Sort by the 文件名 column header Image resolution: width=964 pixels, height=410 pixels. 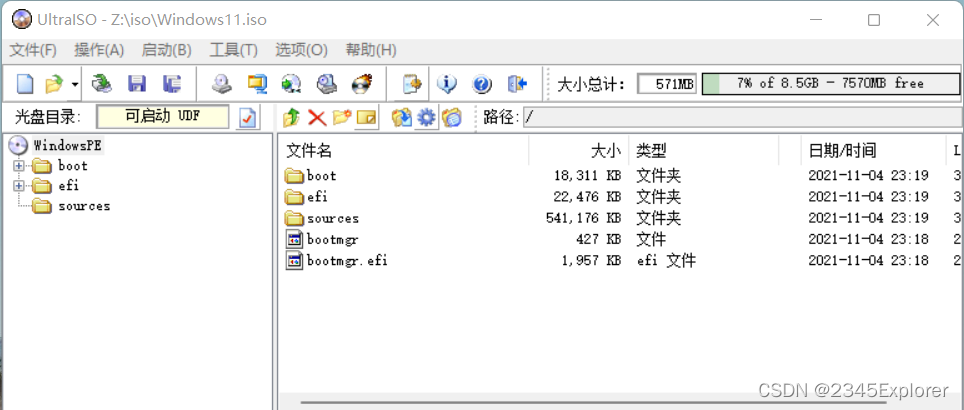(309, 151)
